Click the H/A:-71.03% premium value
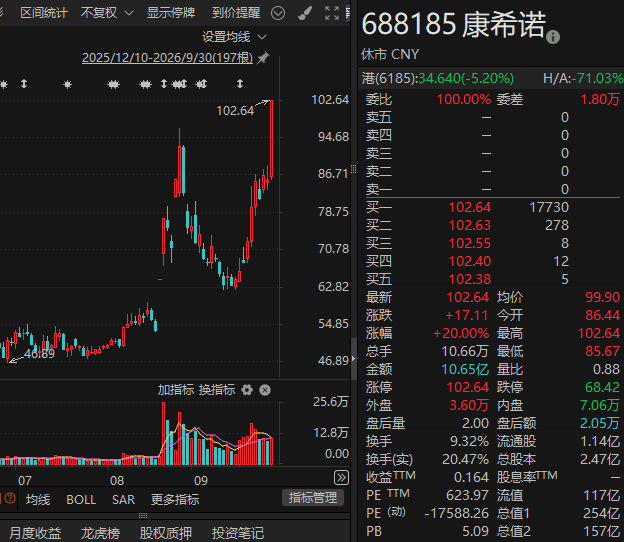Viewport: 624px width, 542px height. coord(583,78)
